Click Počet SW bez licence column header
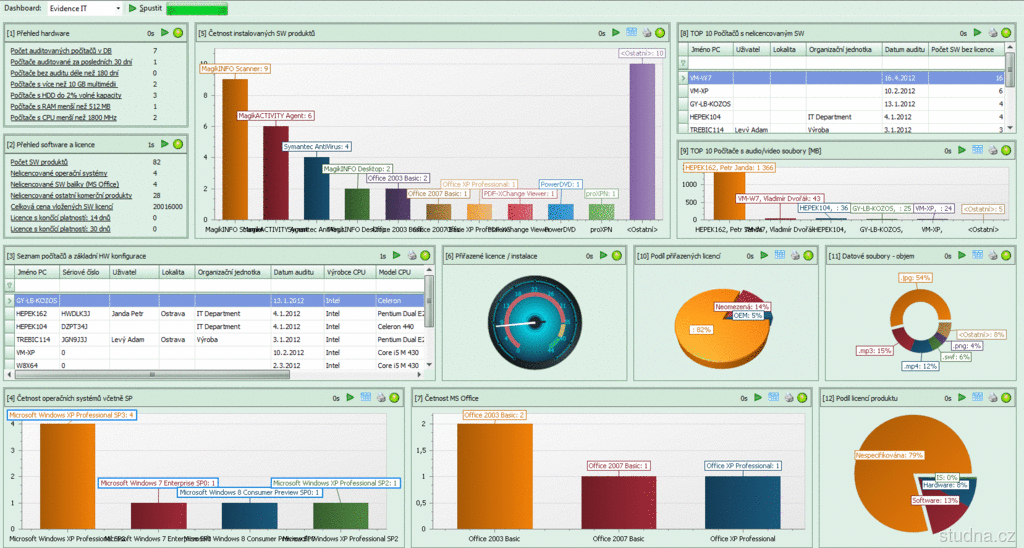 966,48
